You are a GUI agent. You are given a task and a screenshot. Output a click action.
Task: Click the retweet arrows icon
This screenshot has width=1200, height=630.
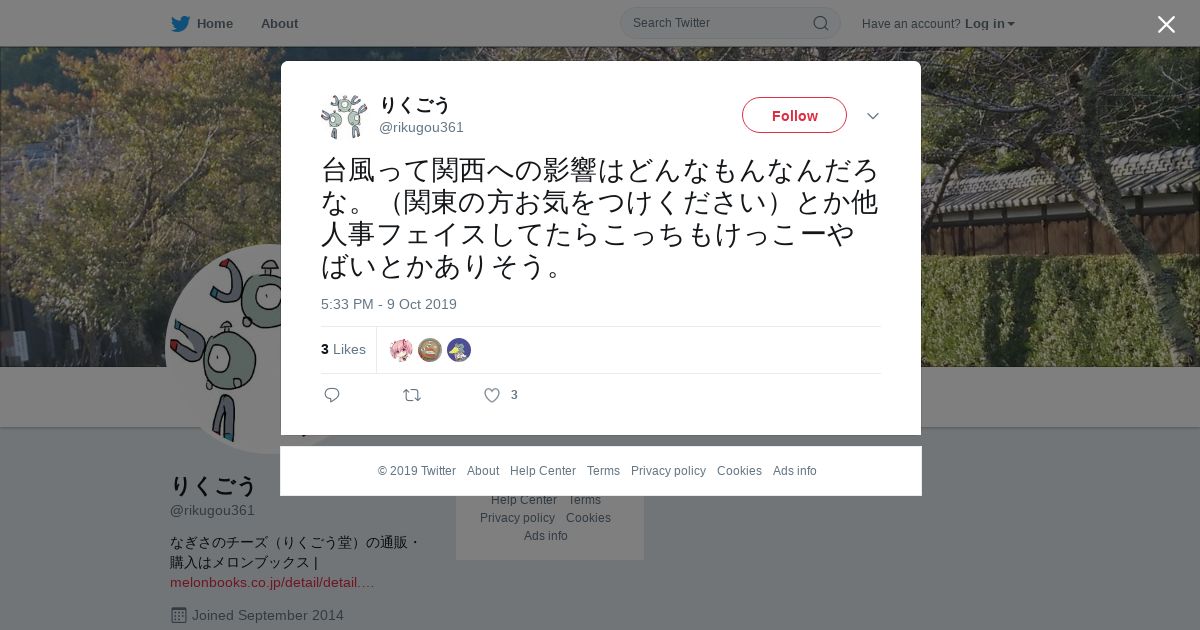tap(412, 395)
